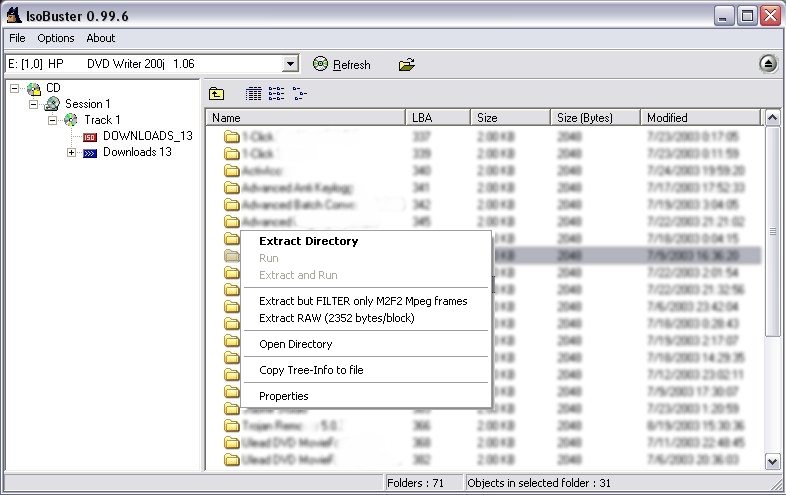The image size is (786, 495).
Task: Choose Extract Directory from context menu
Action: click(309, 241)
